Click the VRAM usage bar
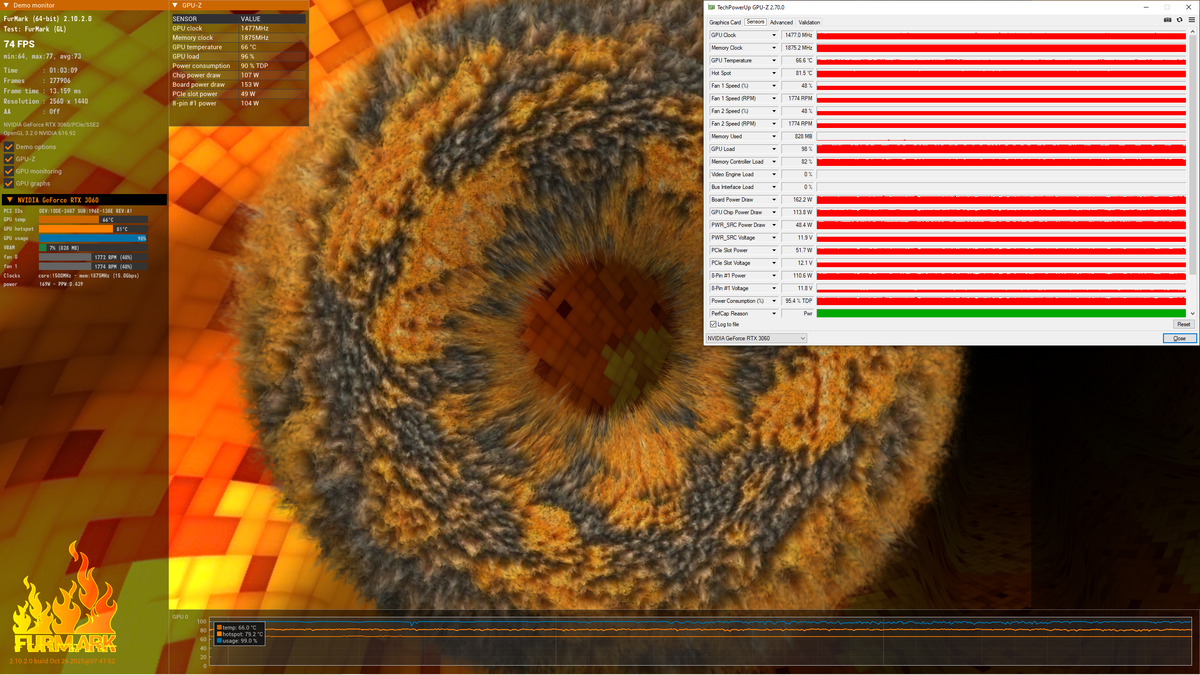 (x=93, y=248)
